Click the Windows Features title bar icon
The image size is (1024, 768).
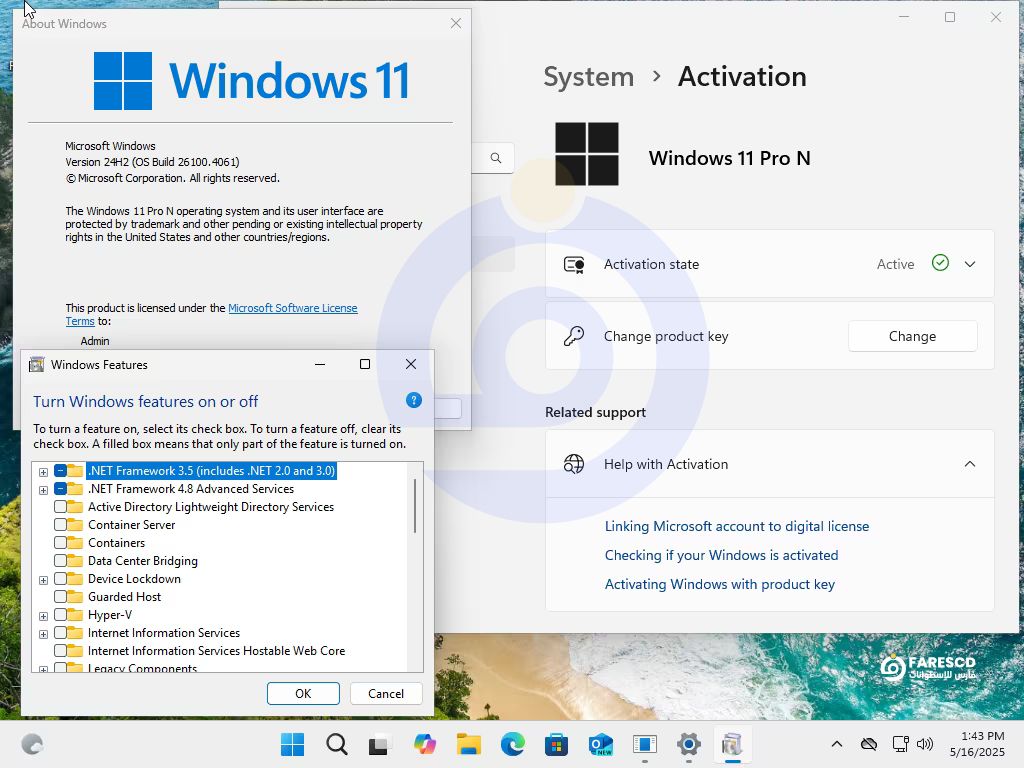point(37,364)
